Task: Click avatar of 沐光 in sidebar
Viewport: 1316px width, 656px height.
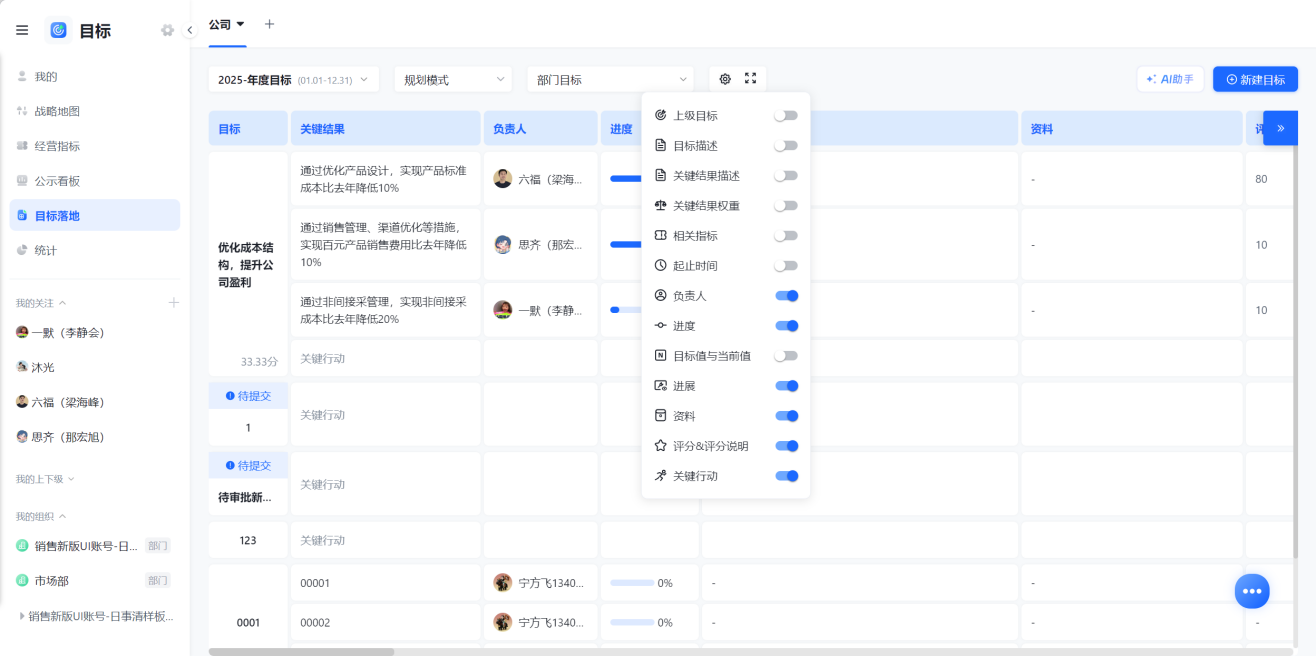Action: coord(22,367)
